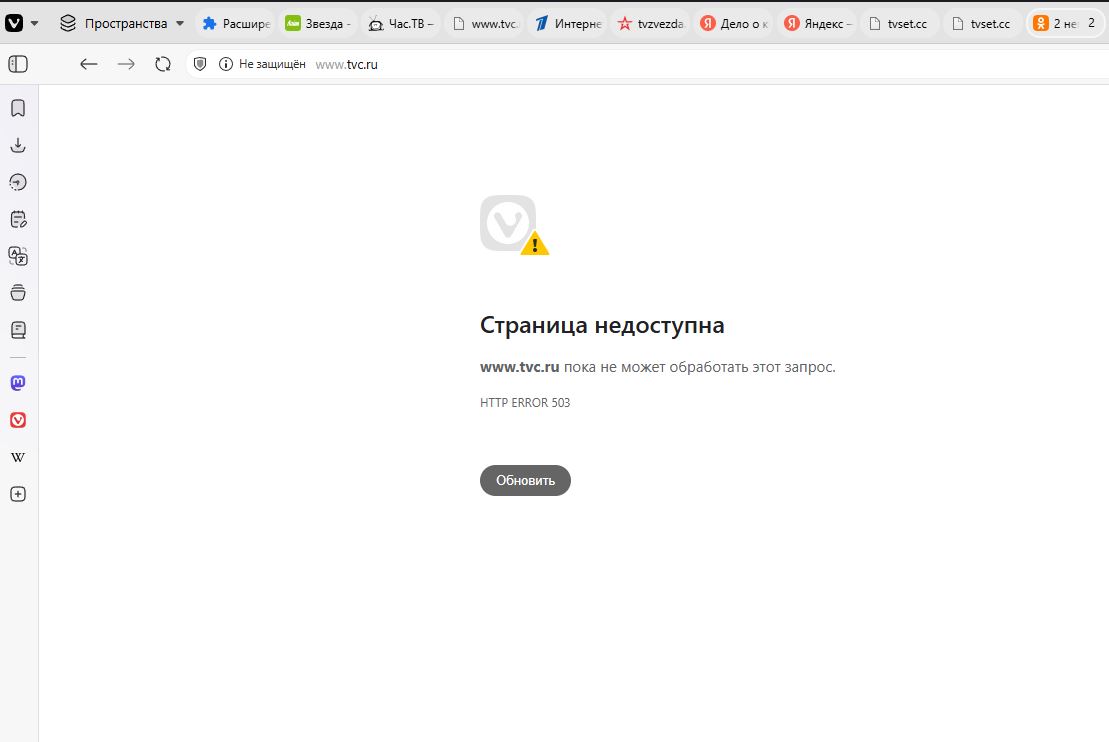This screenshot has height=742, width=1109.
Task: Click the HTTP ERROR 503 text
Action: coord(525,402)
